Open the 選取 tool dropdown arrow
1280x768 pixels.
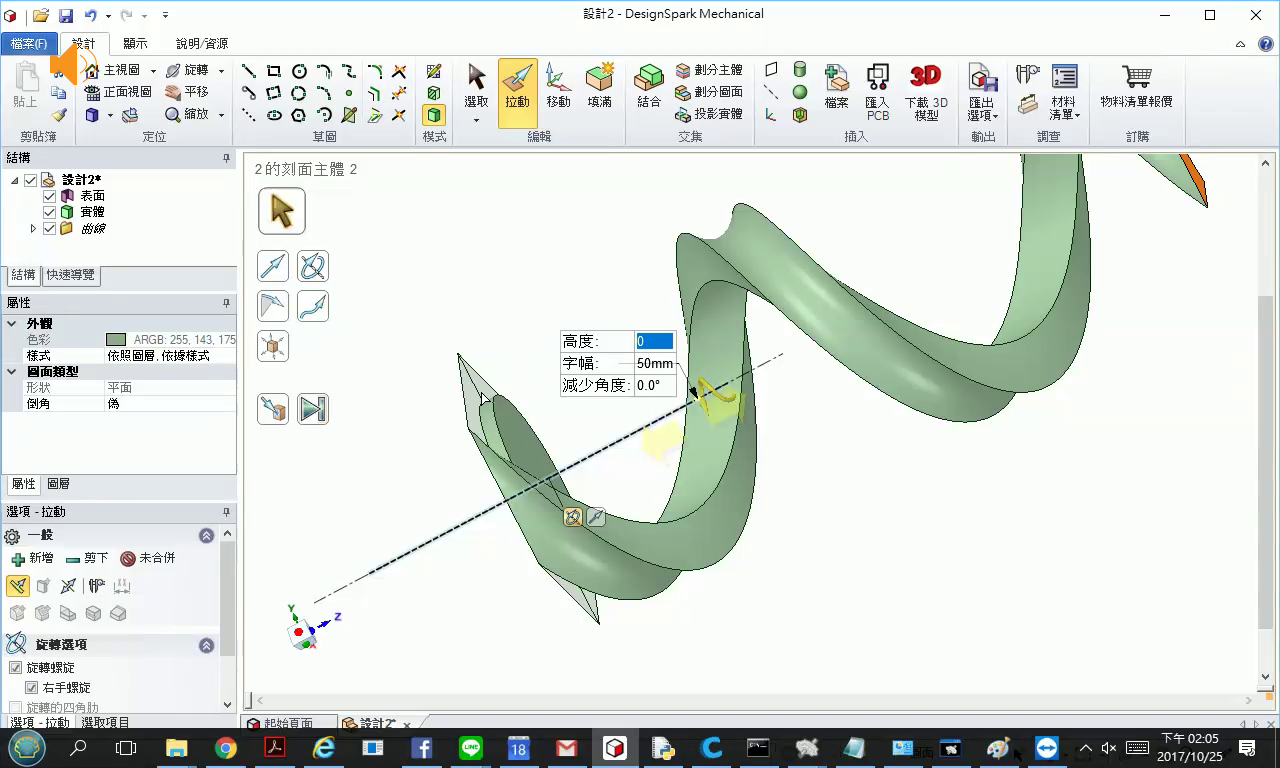(x=476, y=120)
